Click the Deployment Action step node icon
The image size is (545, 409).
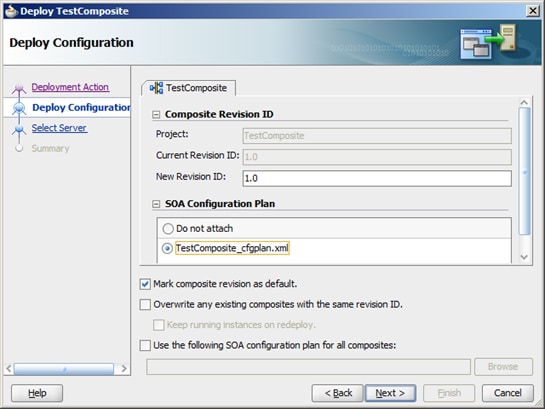pyautogui.click(x=19, y=88)
